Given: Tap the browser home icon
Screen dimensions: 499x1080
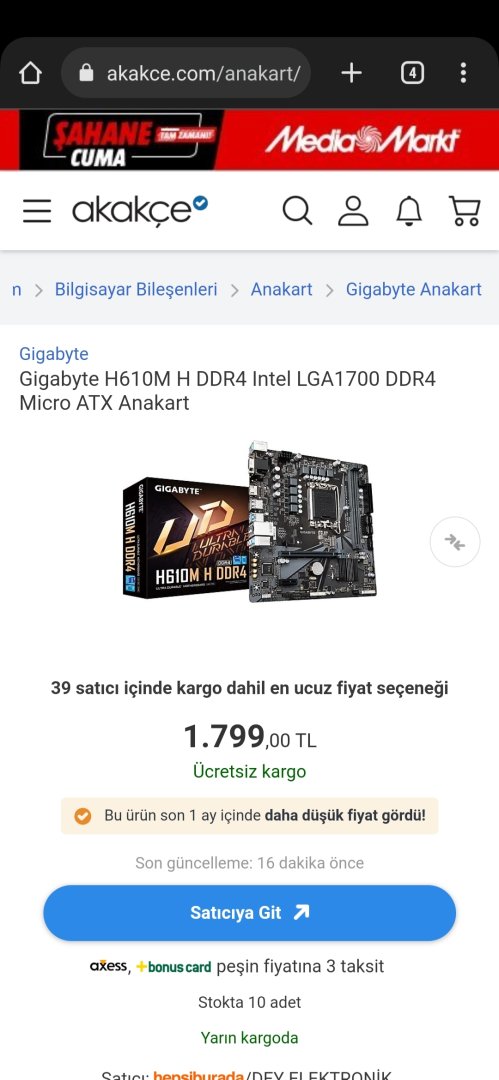Looking at the screenshot, I should point(30,73).
